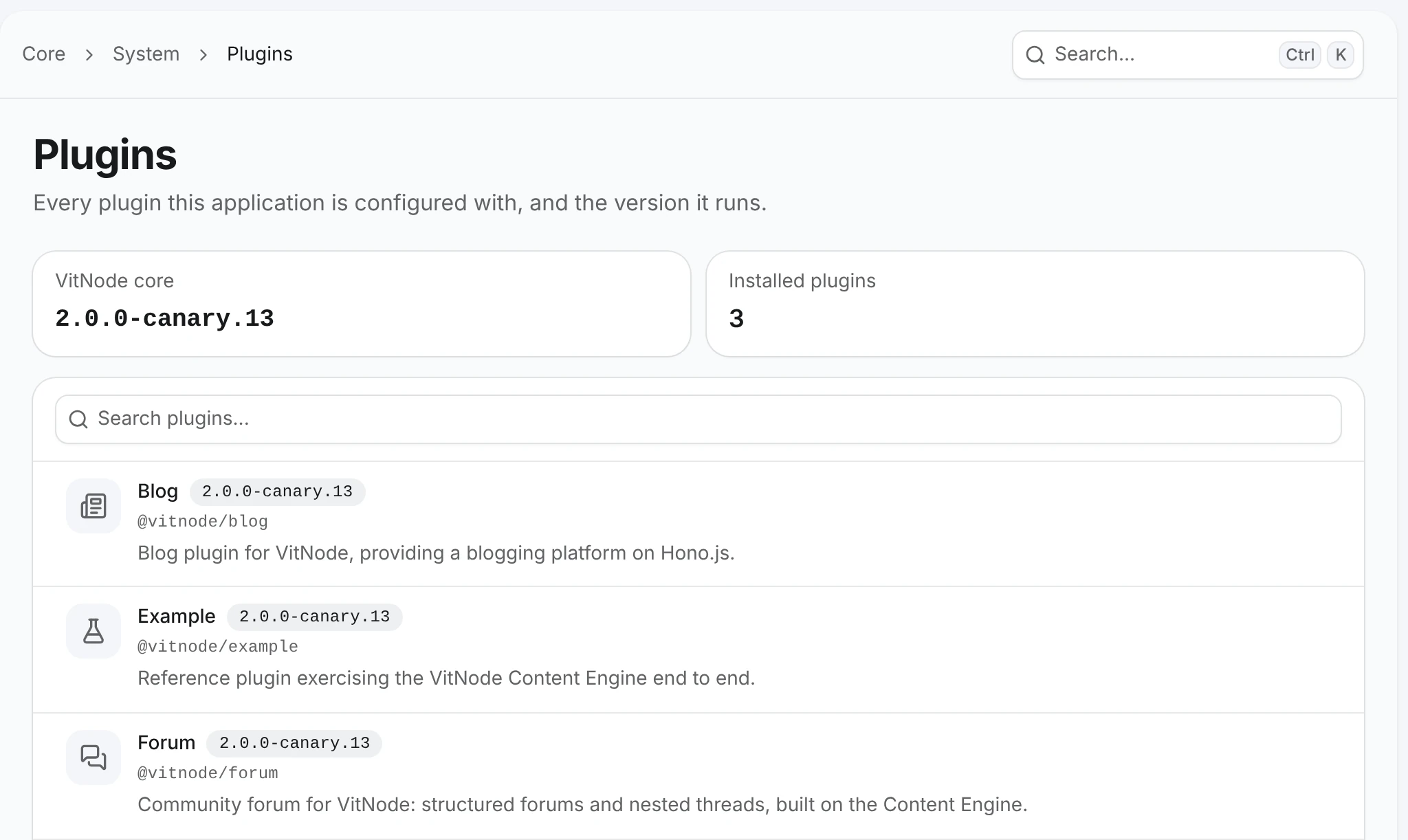Click the Example plugin flask icon
This screenshot has height=840, width=1408.
(93, 631)
